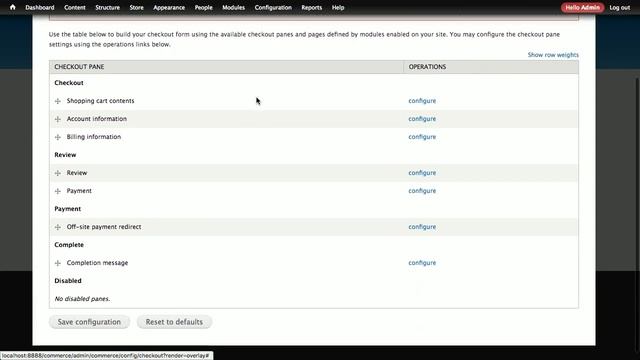This screenshot has height=360, width=640.
Task: Click drag handle for Off-site payment redirect
Action: [x=58, y=227]
